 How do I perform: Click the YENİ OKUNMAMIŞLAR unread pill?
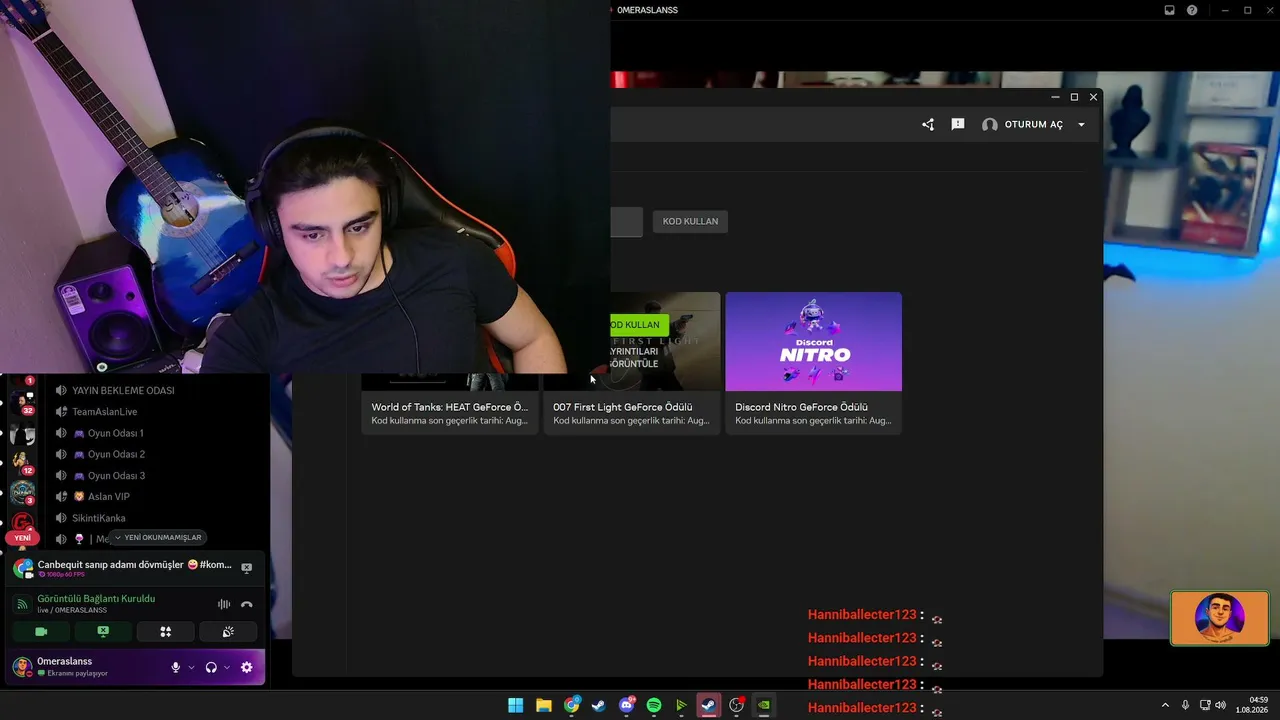point(159,537)
